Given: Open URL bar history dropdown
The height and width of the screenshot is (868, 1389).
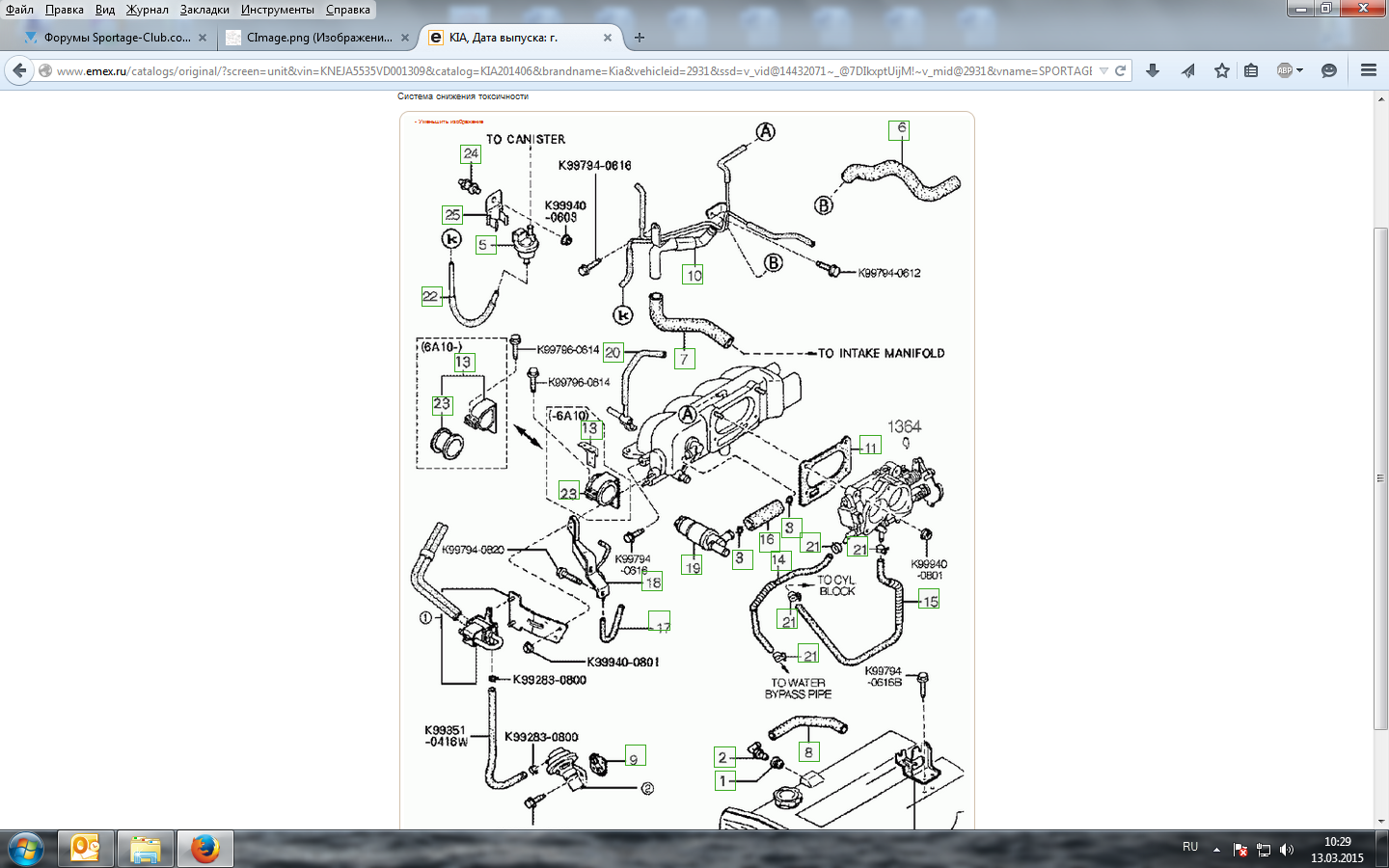Looking at the screenshot, I should [1103, 70].
